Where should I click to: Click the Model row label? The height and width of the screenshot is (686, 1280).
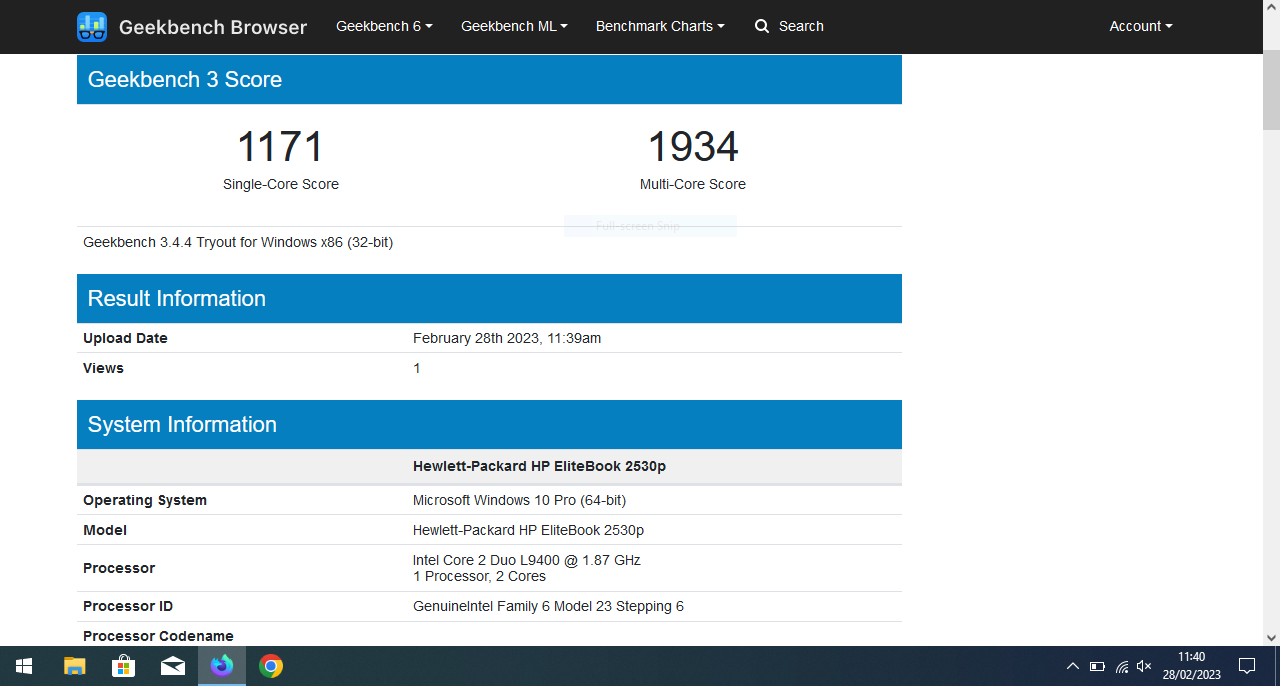pos(105,530)
